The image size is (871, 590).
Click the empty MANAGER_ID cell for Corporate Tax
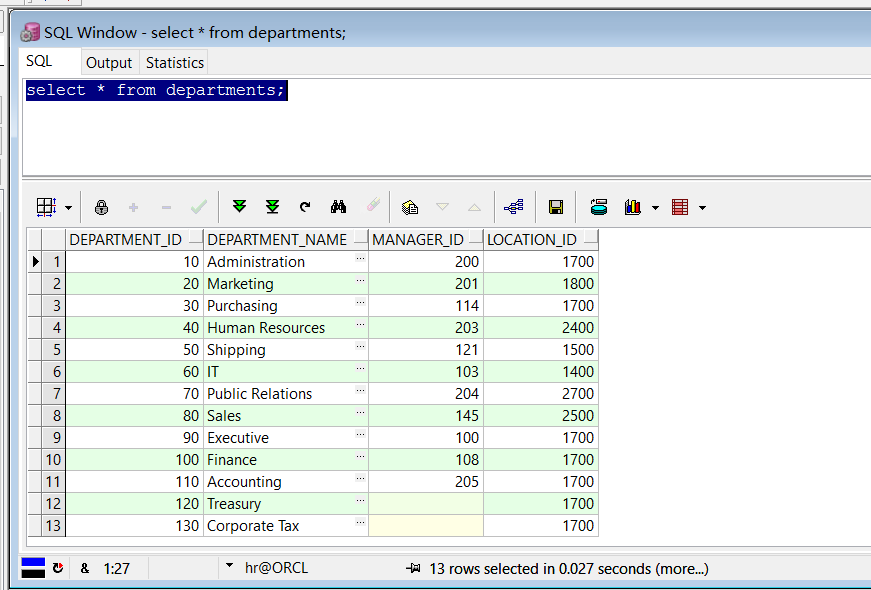click(426, 526)
